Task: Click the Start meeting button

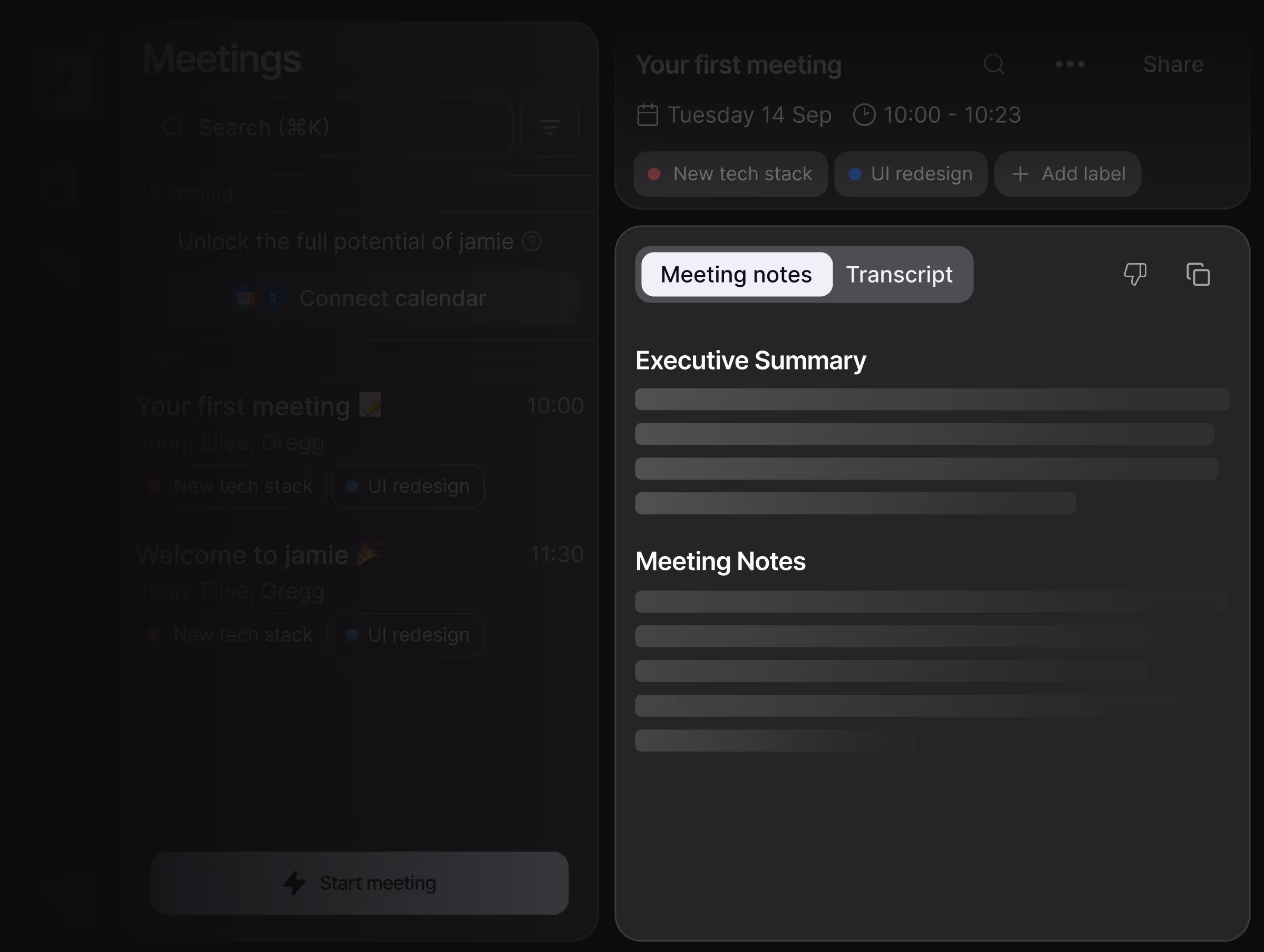Action: click(360, 883)
